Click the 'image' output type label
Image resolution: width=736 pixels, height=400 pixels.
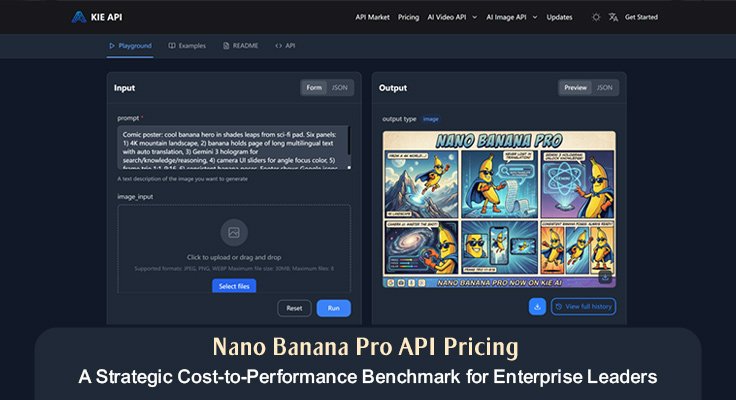click(x=430, y=119)
